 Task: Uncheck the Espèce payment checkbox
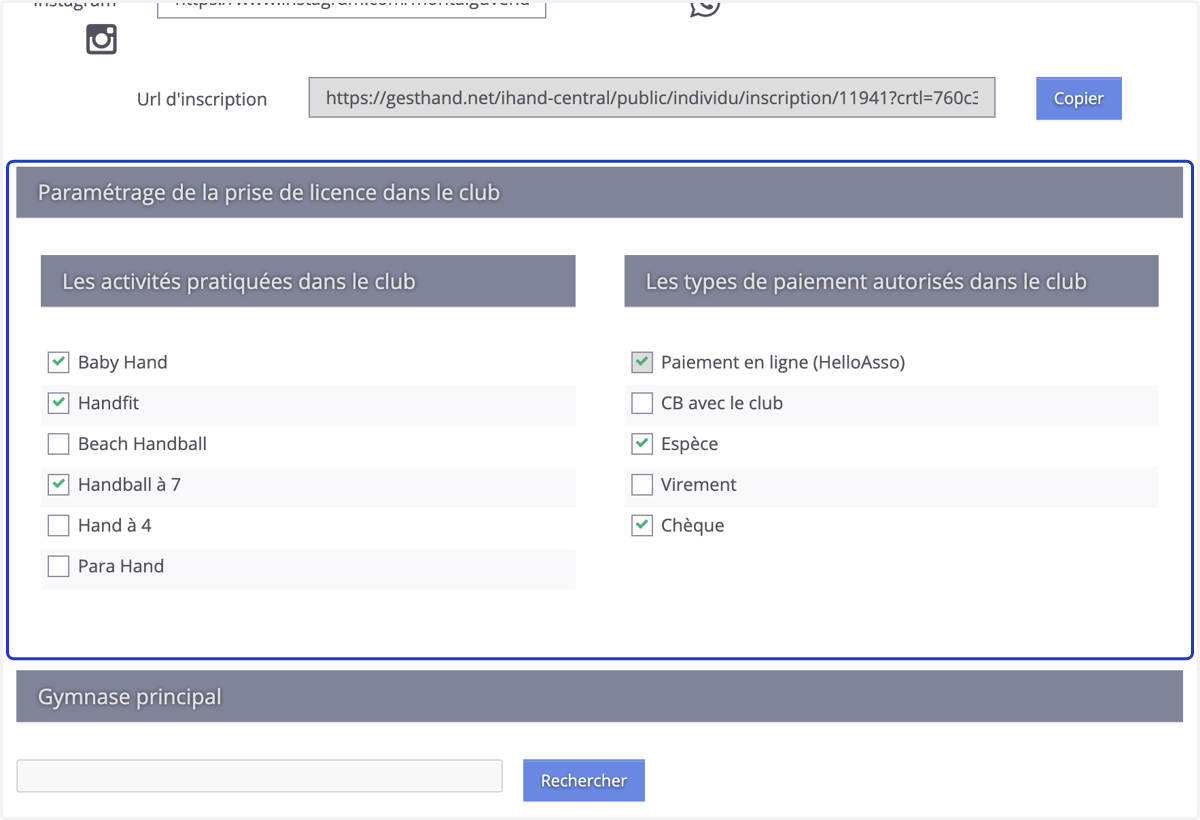pos(642,444)
